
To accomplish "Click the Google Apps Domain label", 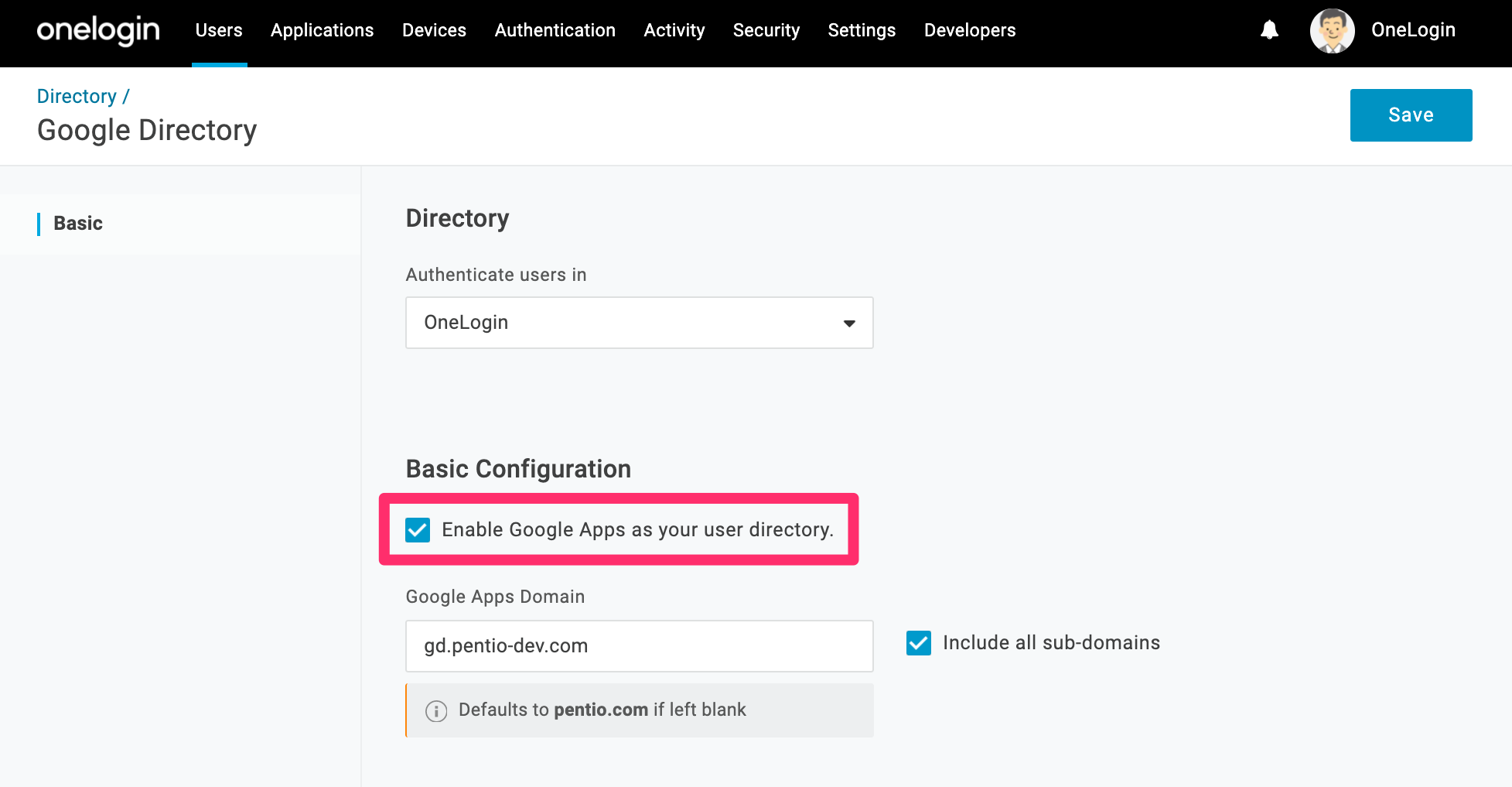I will click(x=495, y=597).
